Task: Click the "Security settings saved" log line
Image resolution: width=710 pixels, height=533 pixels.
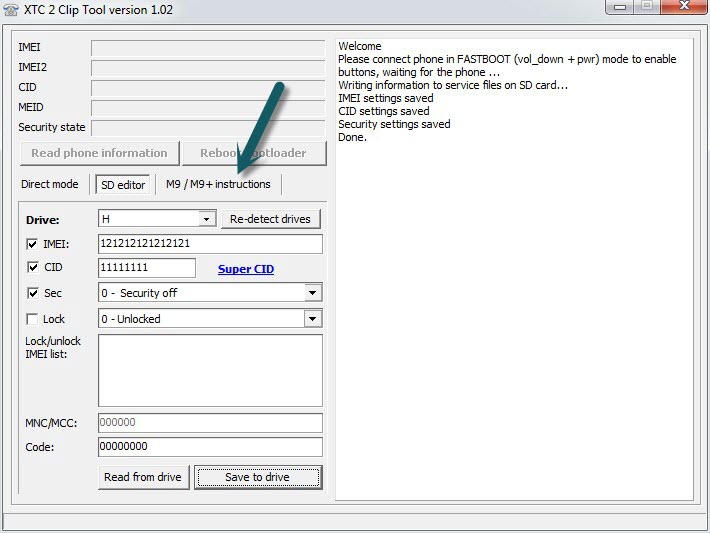Action: tap(394, 124)
